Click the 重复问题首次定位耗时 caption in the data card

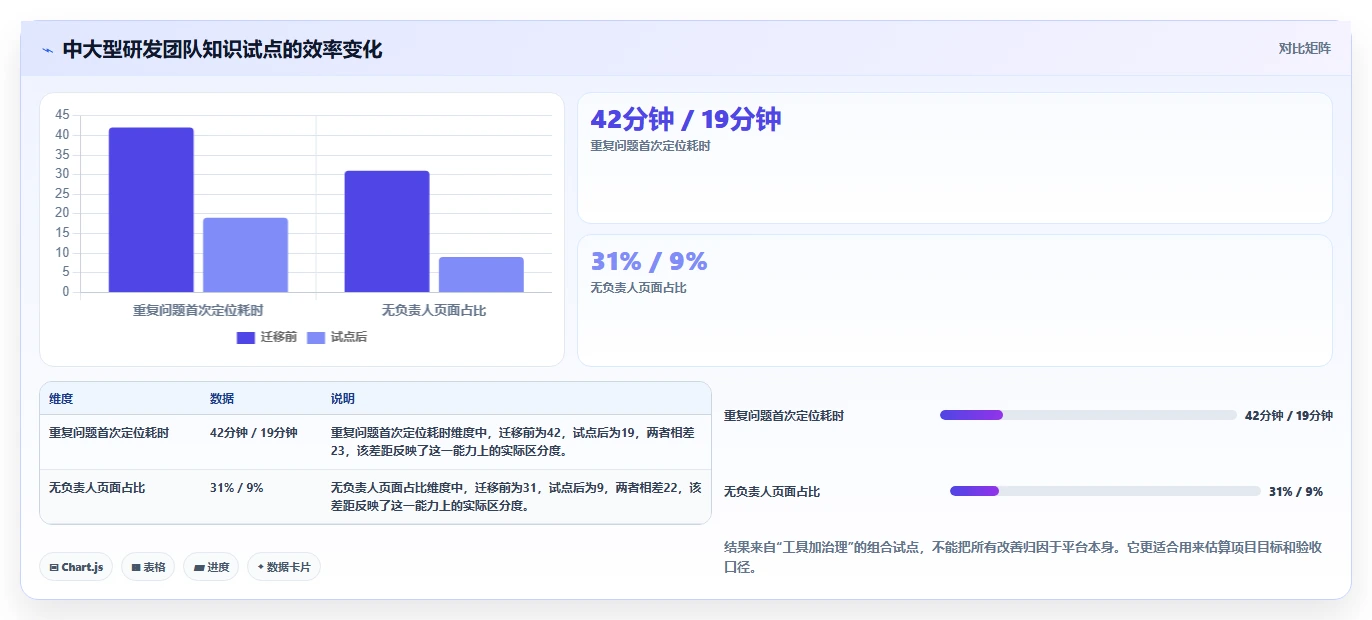650,146
